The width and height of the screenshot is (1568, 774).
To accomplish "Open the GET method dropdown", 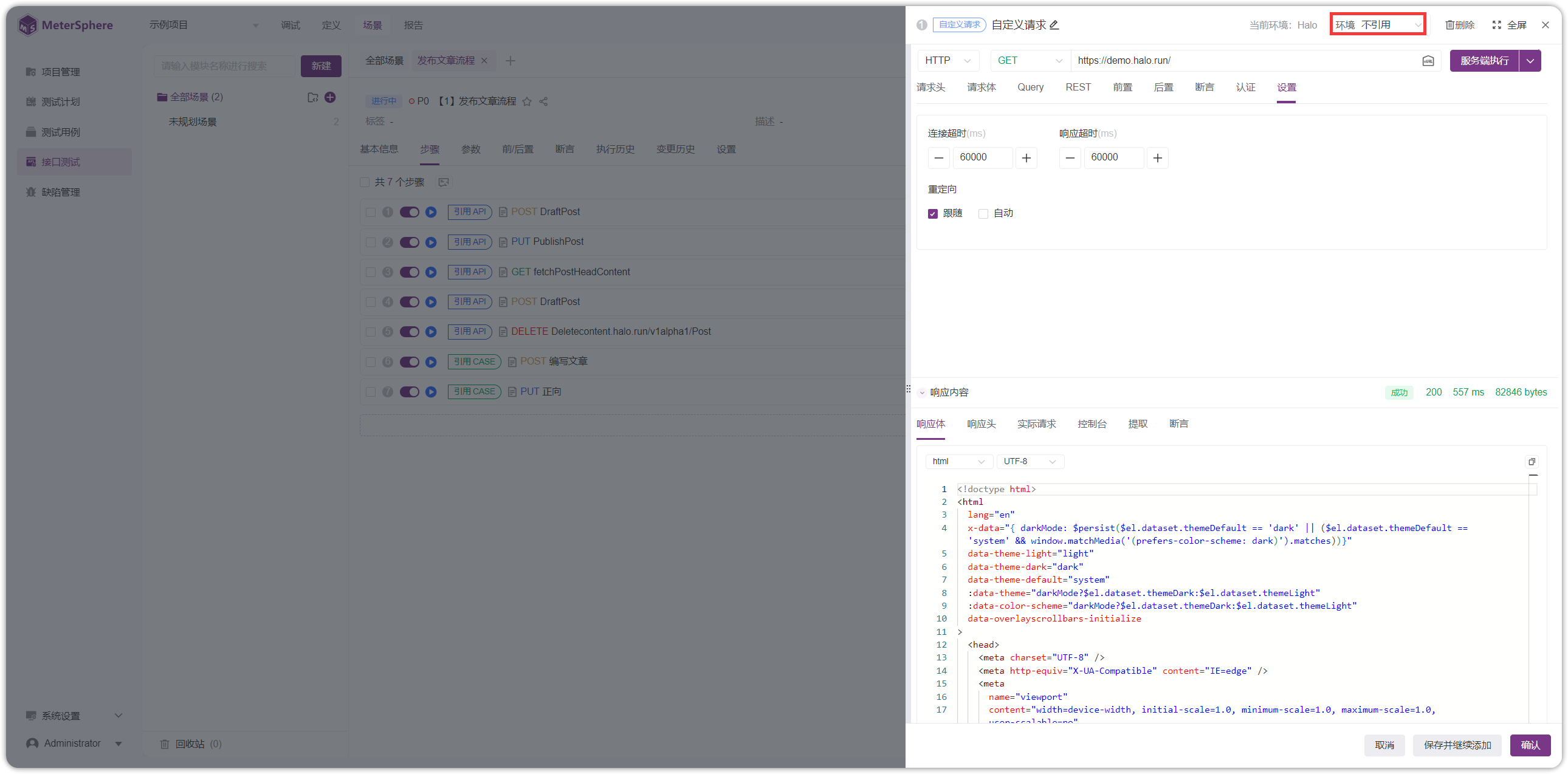I will 1030,61.
